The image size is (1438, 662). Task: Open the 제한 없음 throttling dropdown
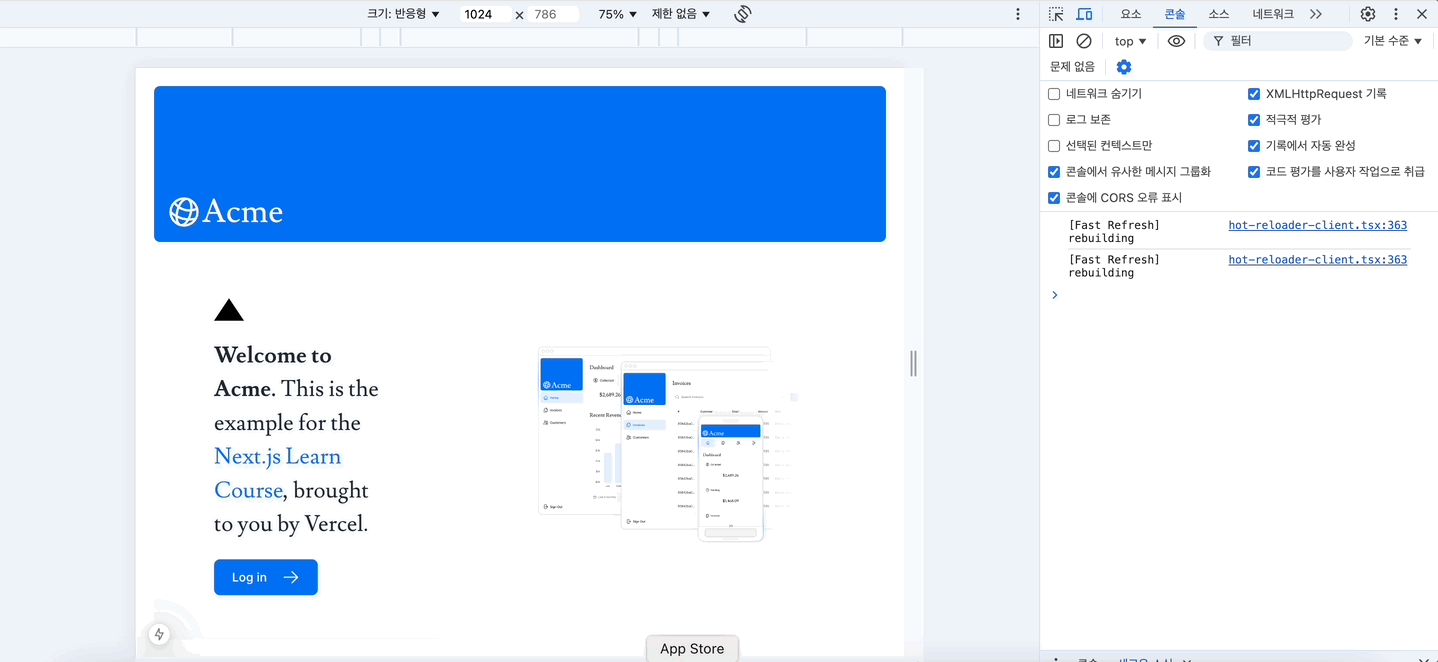click(681, 14)
